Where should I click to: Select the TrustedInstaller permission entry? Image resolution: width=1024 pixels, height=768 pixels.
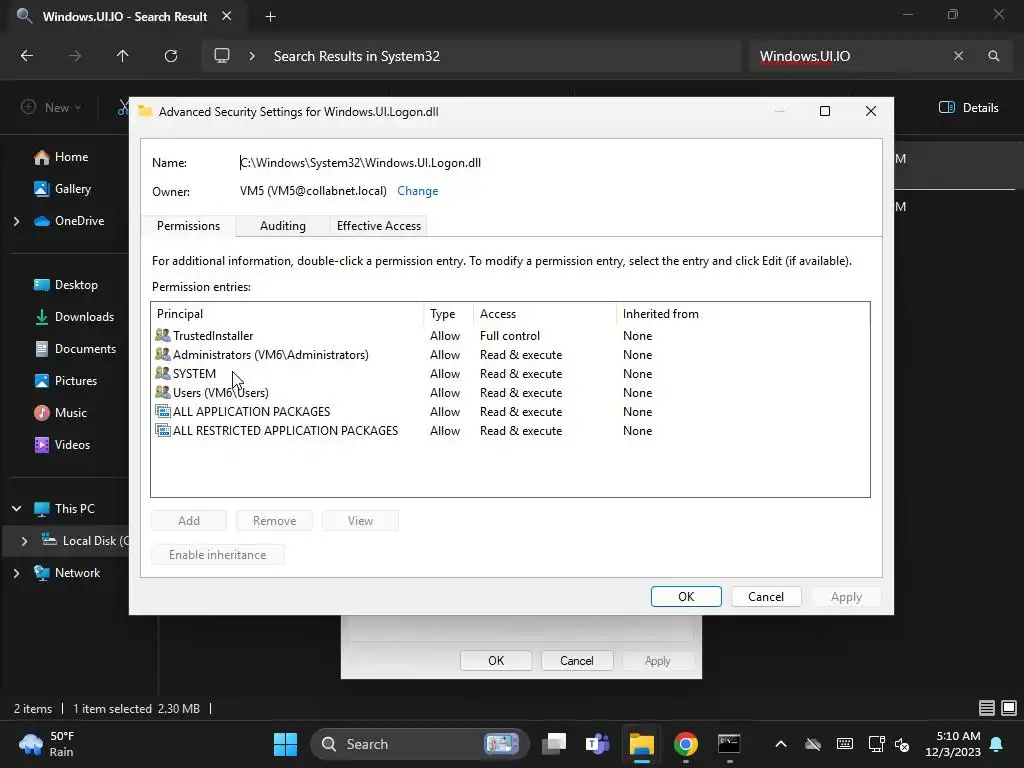click(509, 336)
